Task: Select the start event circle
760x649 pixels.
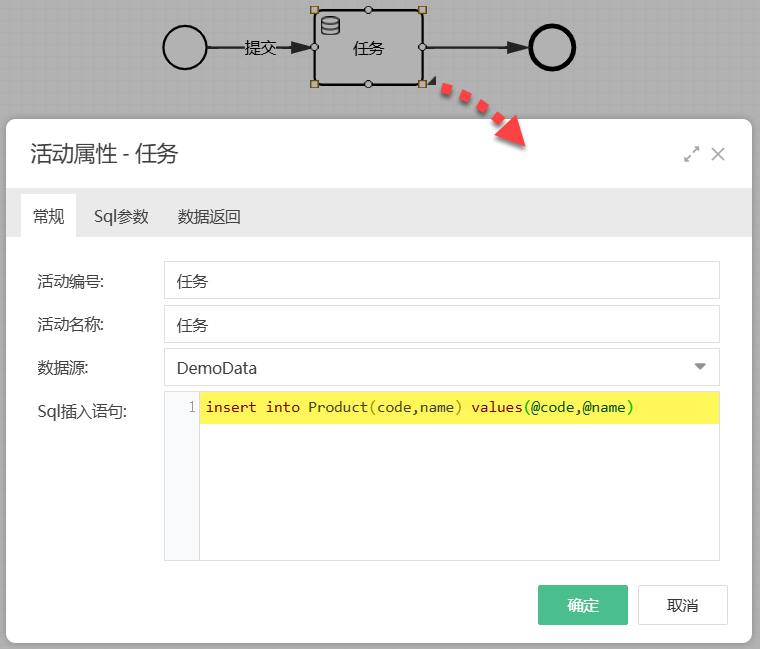Action: pos(185,47)
